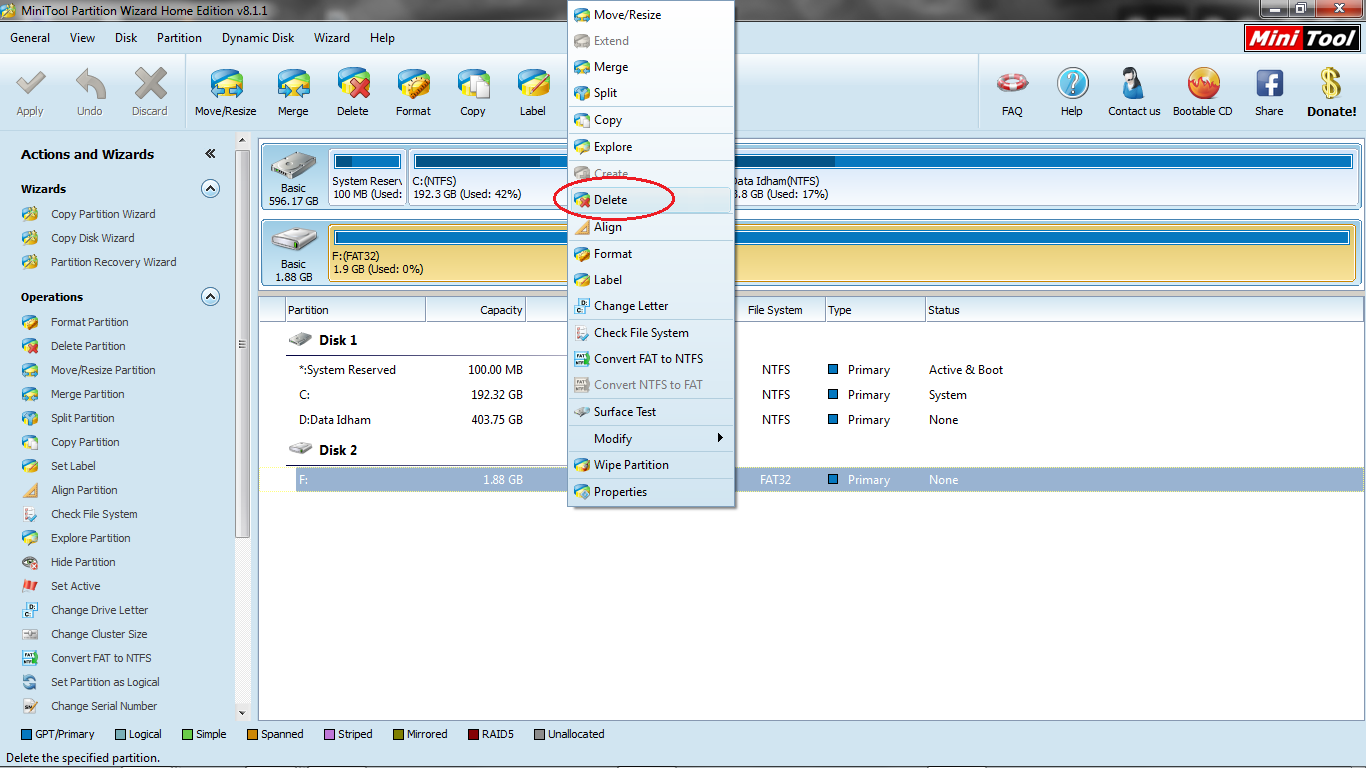
Task: Click the Copy Disk Wizard link
Action: pos(93,238)
